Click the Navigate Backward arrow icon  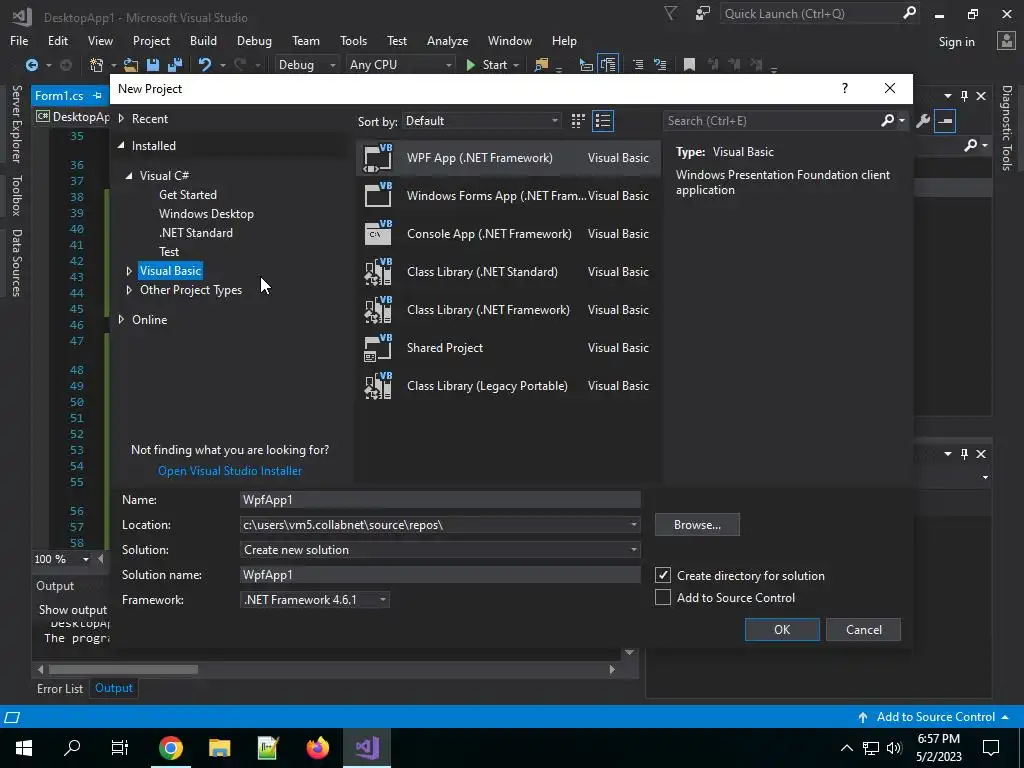[31, 65]
